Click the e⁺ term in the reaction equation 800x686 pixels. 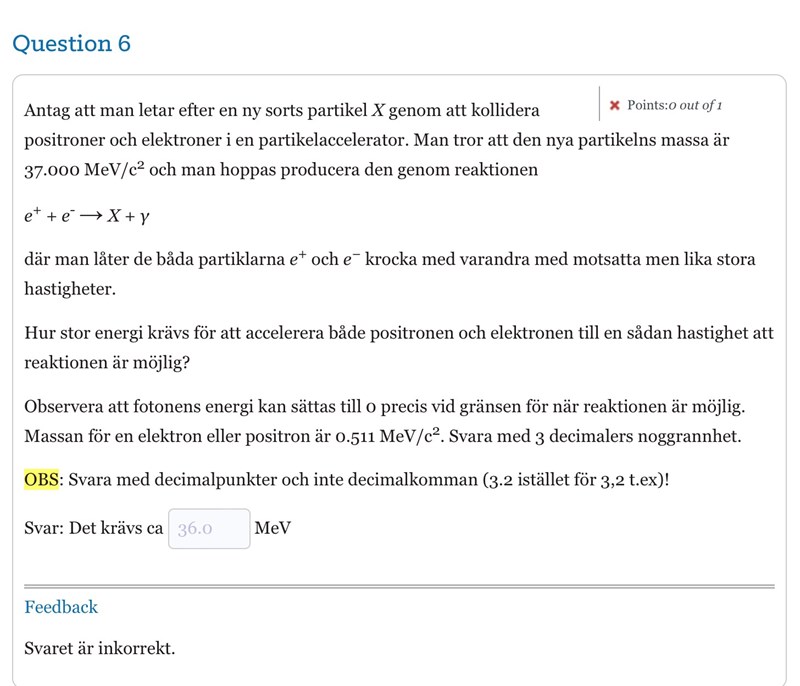coord(33,215)
